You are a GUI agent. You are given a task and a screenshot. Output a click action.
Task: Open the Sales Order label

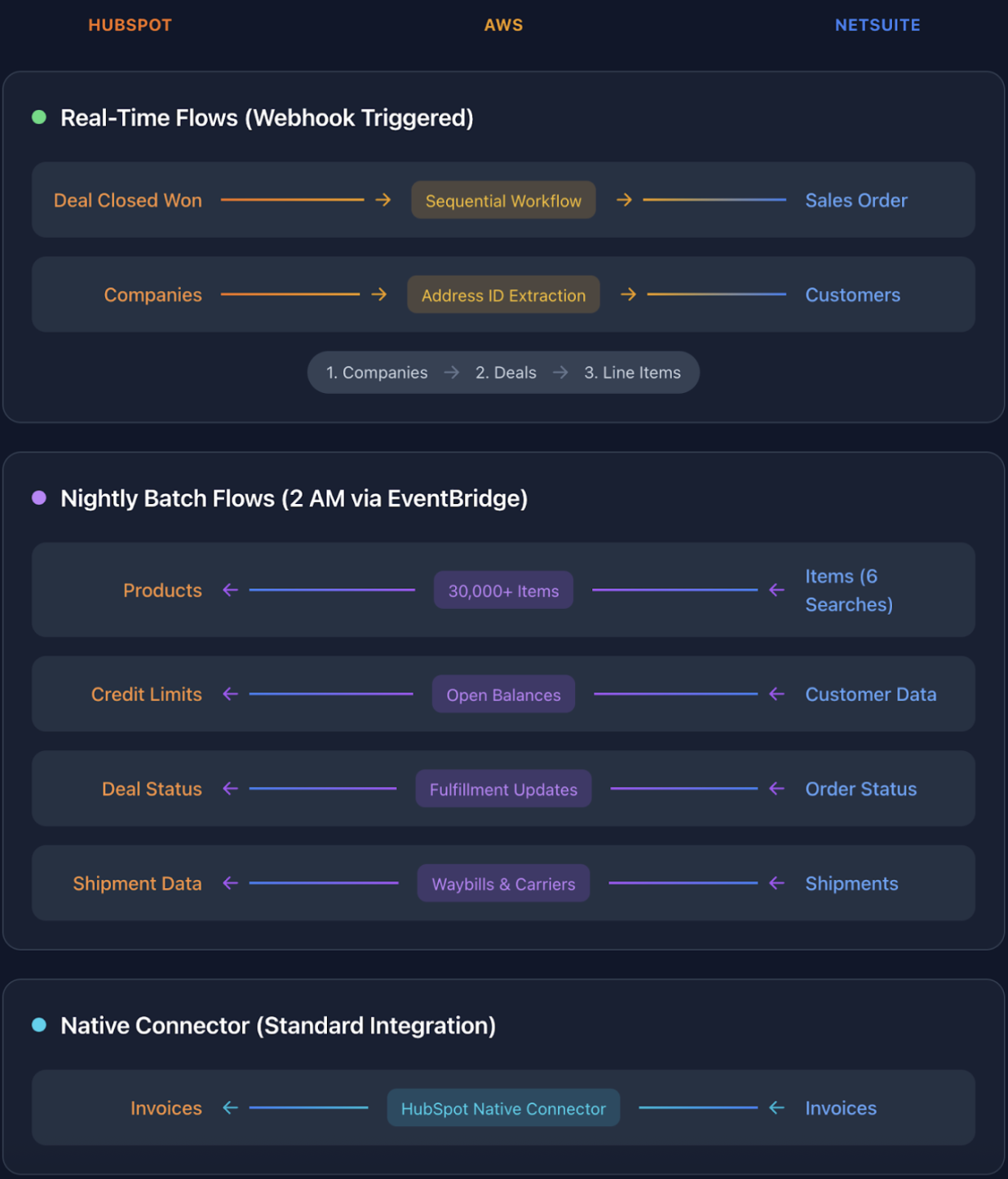[856, 201]
